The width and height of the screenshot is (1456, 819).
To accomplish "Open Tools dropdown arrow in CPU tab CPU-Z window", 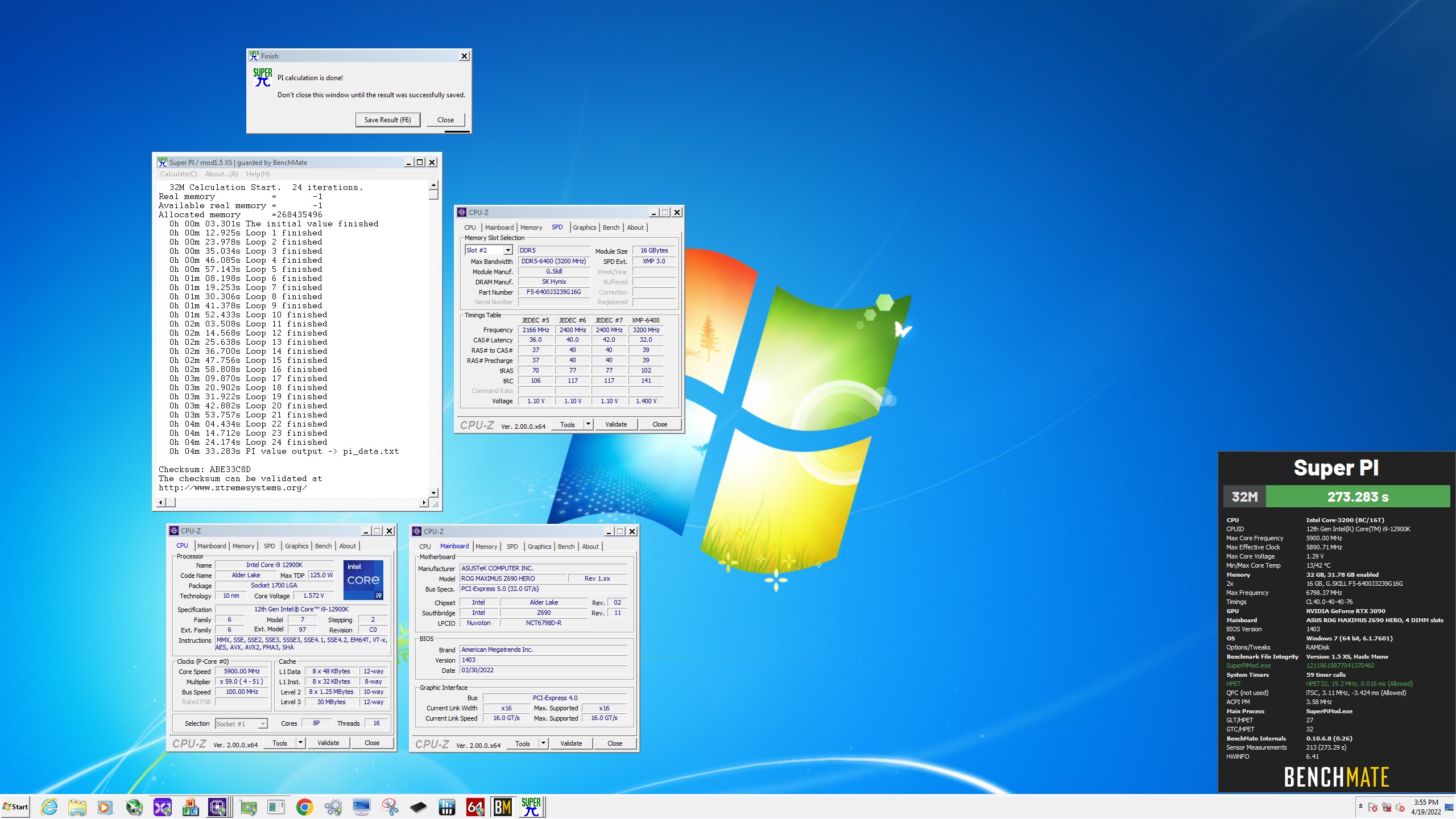I will (x=300, y=743).
